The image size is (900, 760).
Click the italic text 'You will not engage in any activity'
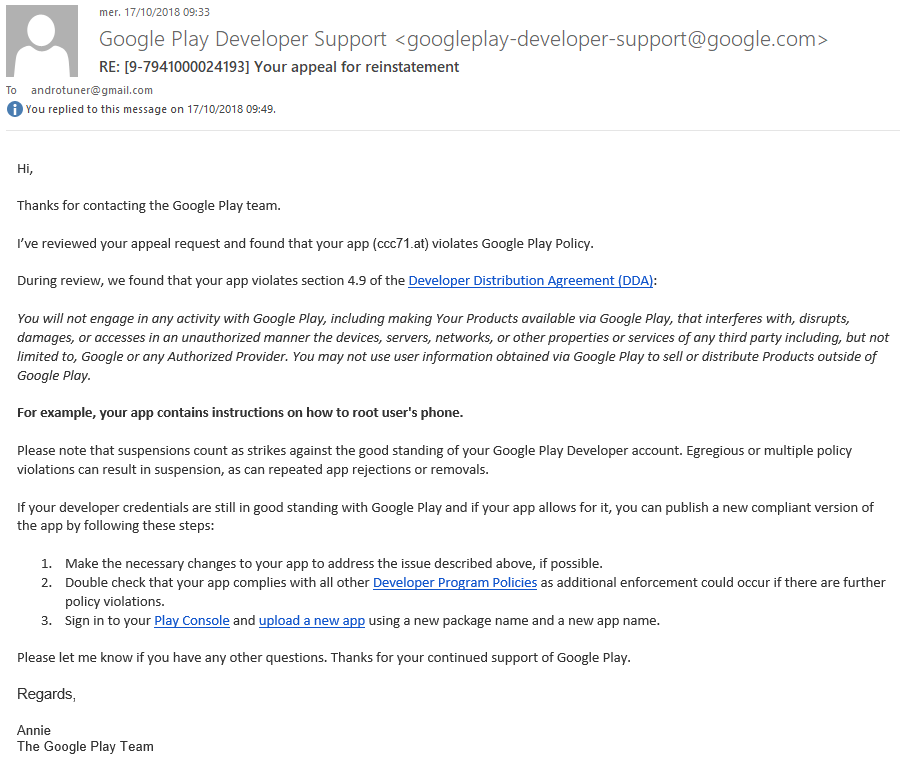tap(453, 347)
